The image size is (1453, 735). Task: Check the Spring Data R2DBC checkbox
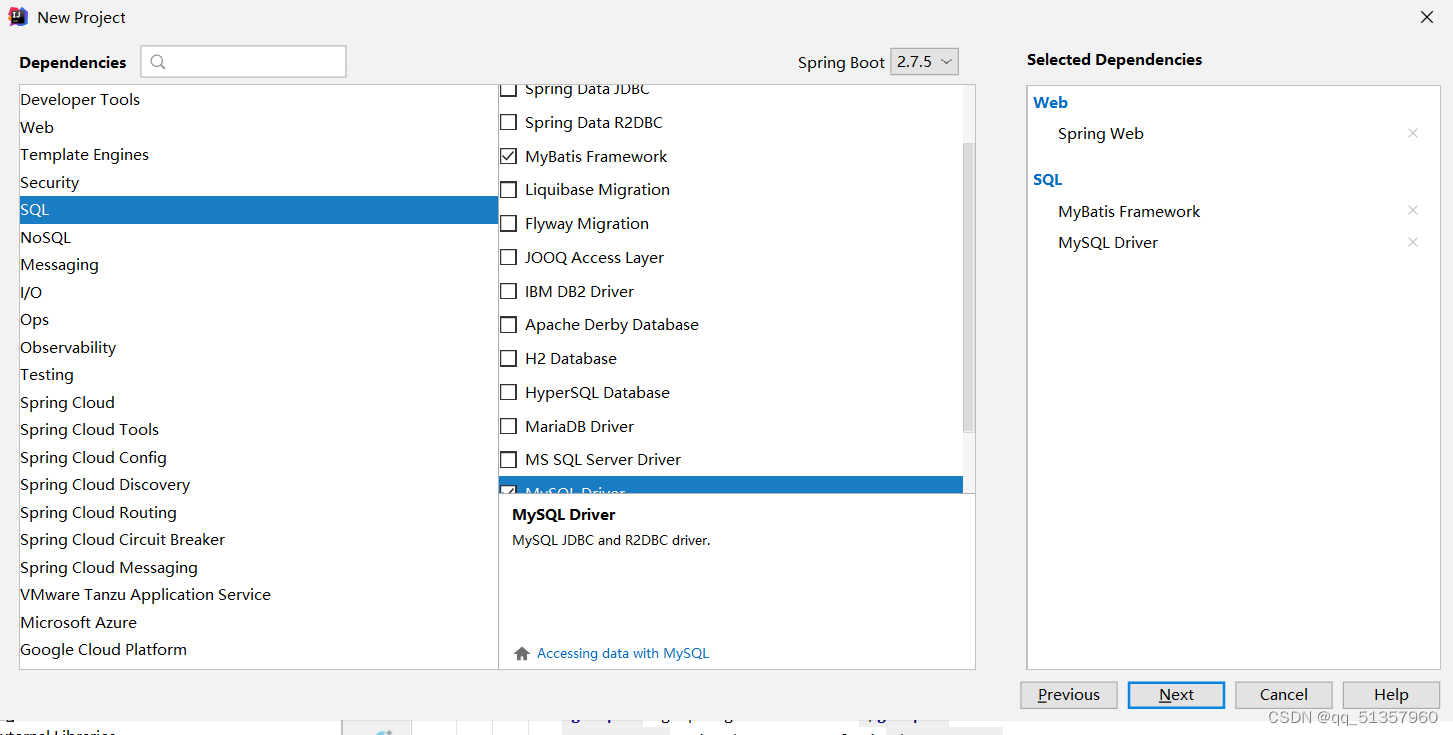pos(508,122)
